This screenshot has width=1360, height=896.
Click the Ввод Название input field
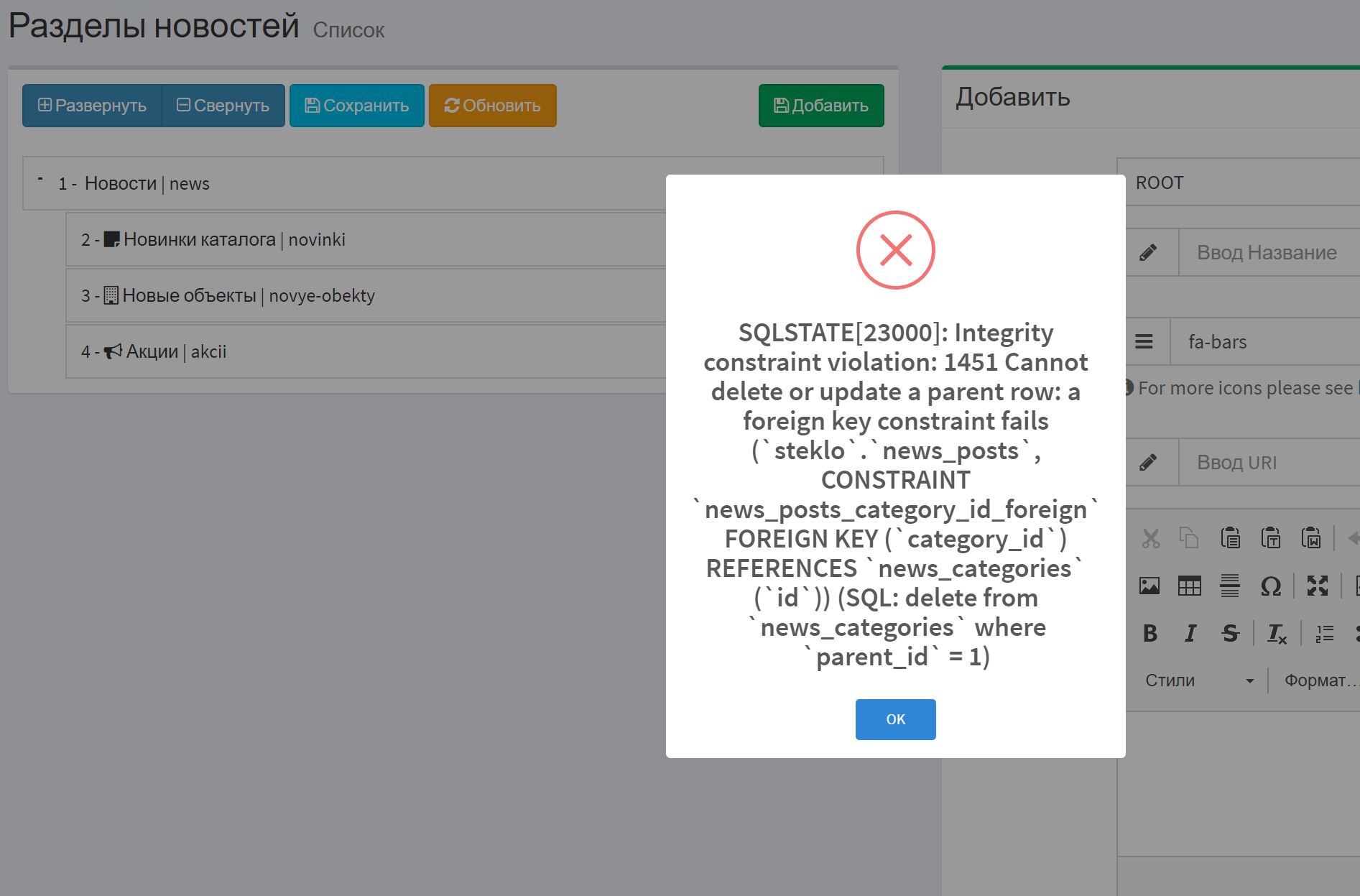tap(1267, 252)
